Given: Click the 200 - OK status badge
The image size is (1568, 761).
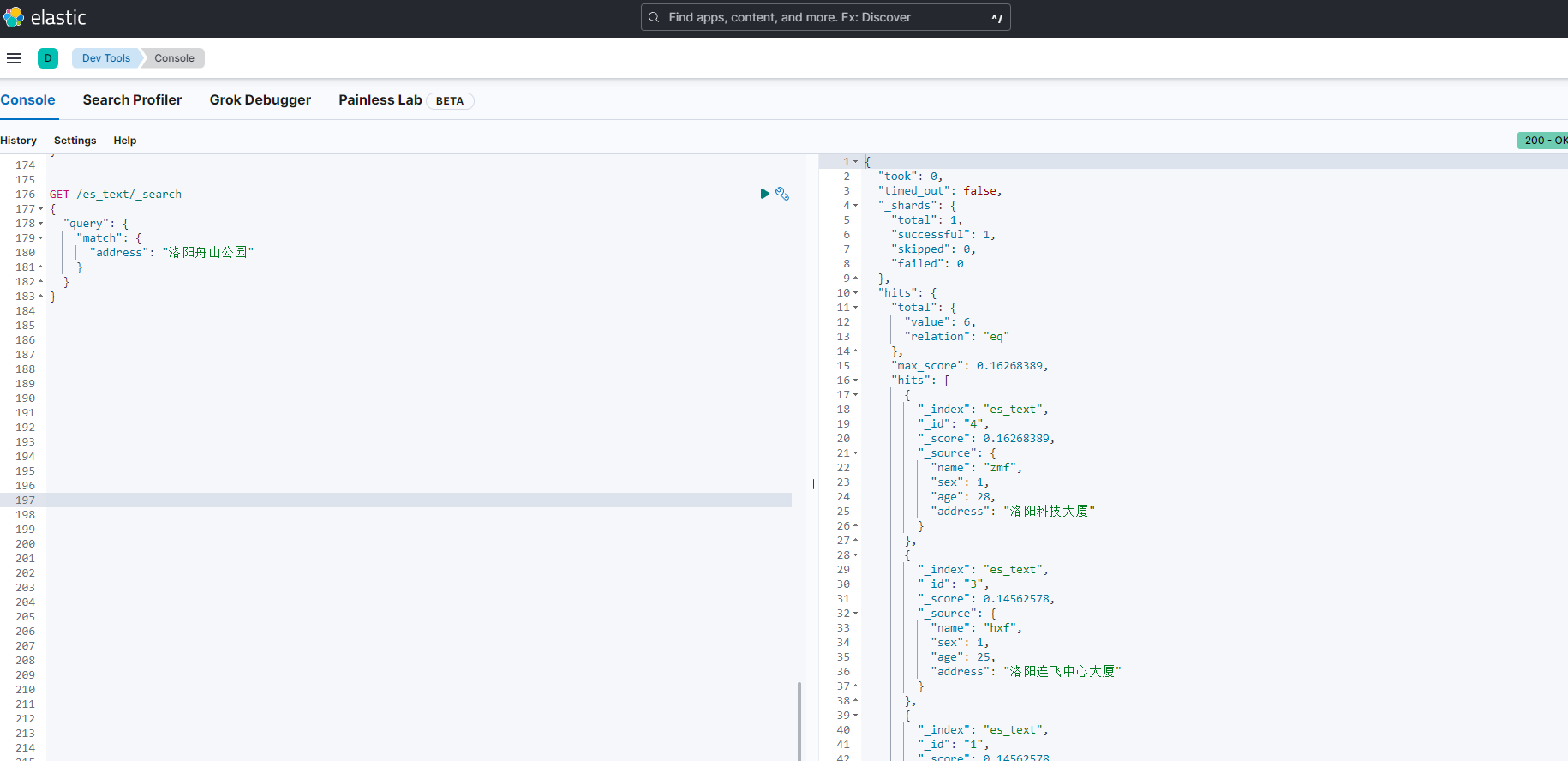Looking at the screenshot, I should click(1544, 141).
